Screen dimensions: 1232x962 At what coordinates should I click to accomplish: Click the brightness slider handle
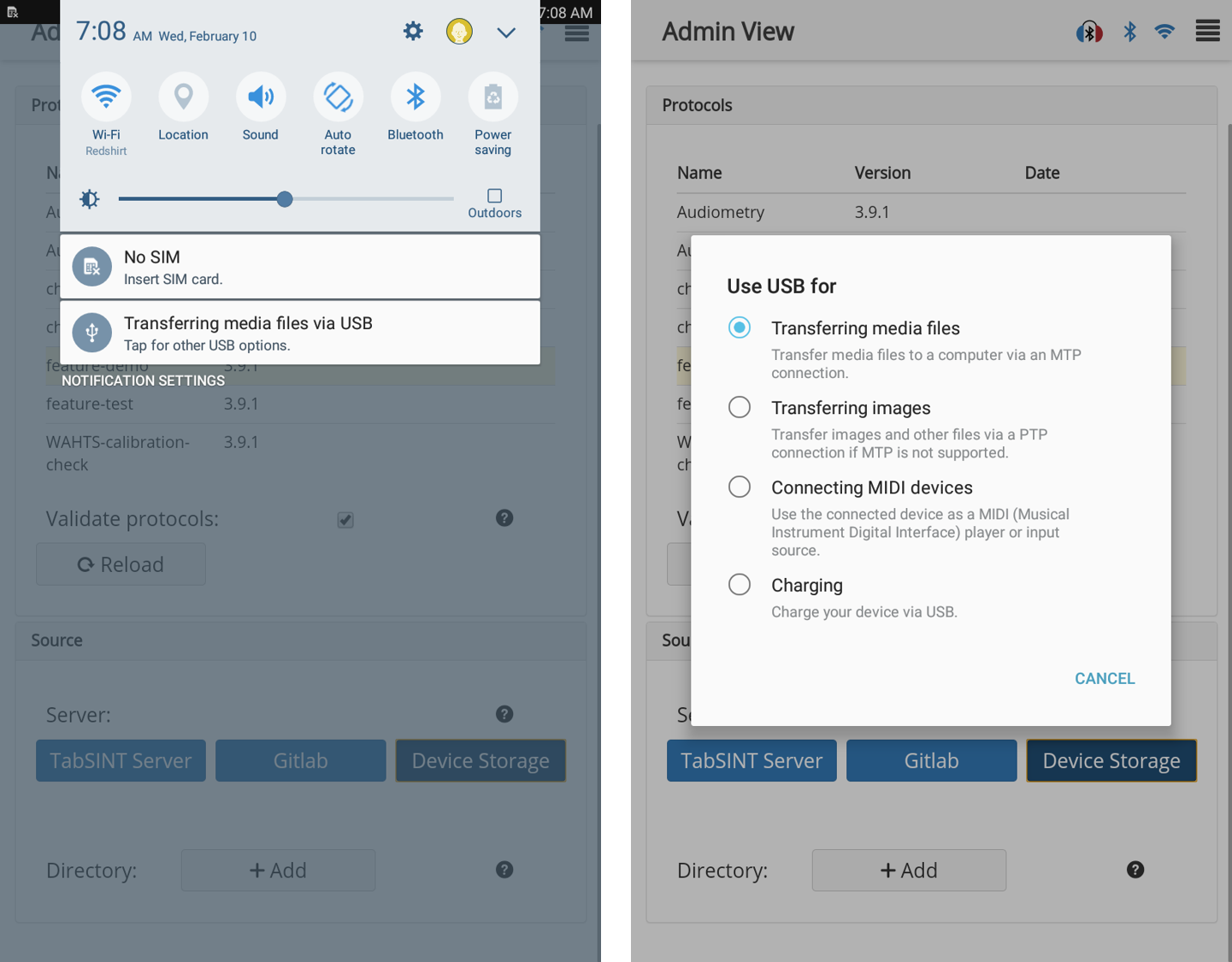285,199
